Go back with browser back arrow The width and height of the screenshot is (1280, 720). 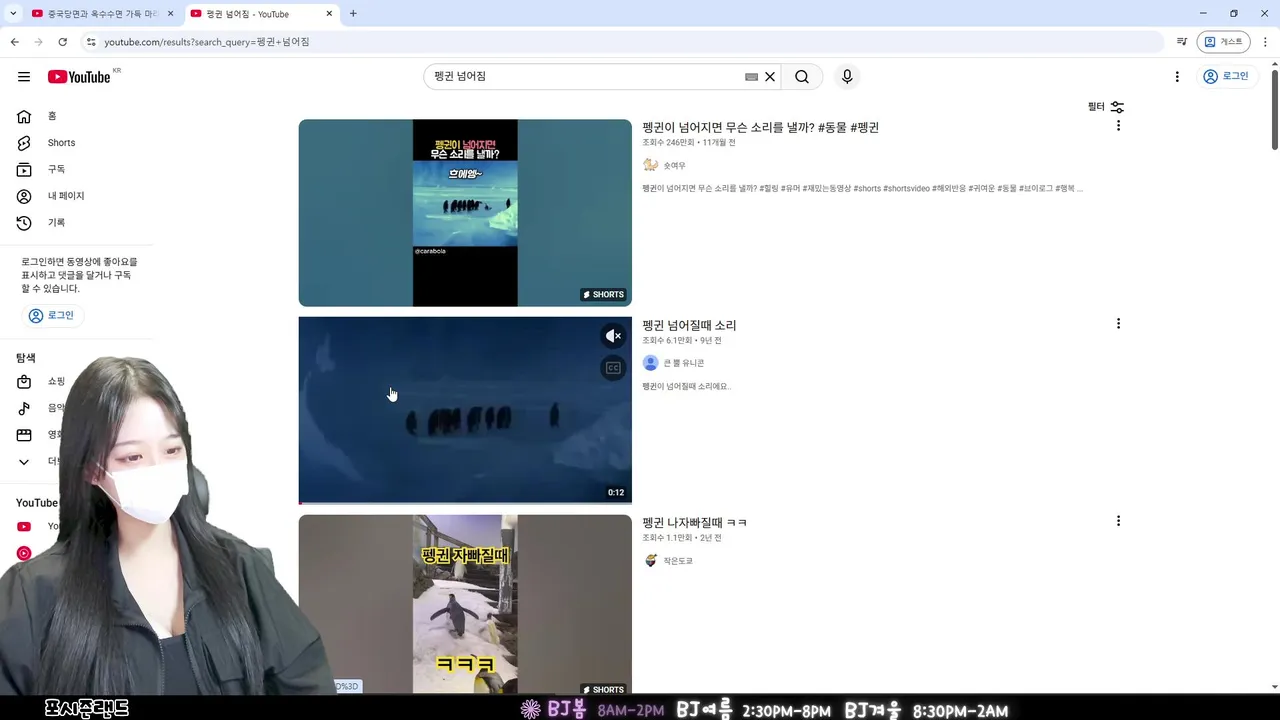[x=14, y=42]
